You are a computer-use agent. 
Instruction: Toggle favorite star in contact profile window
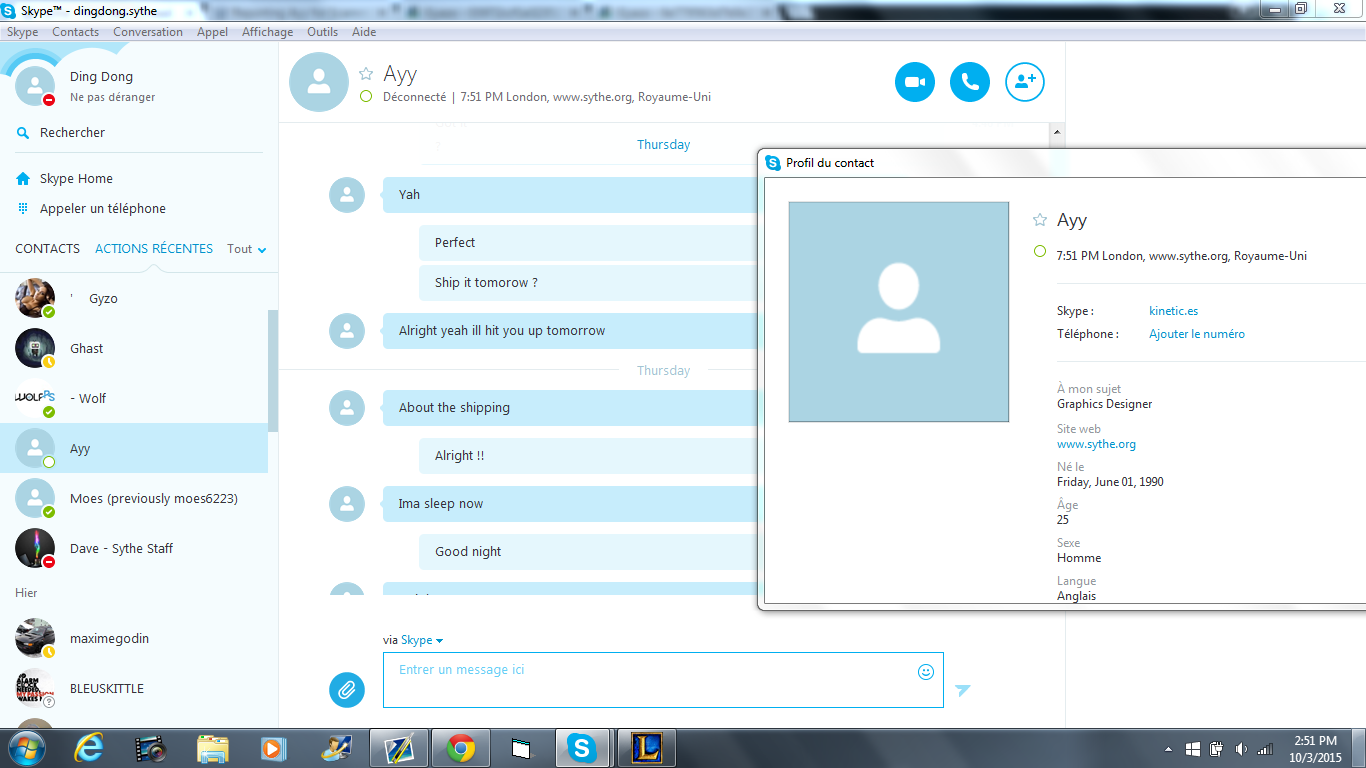click(x=1040, y=220)
